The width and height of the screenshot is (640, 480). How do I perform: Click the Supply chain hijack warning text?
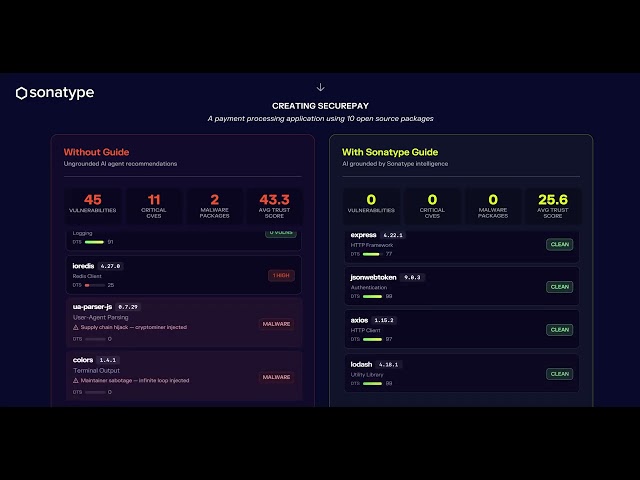click(133, 327)
